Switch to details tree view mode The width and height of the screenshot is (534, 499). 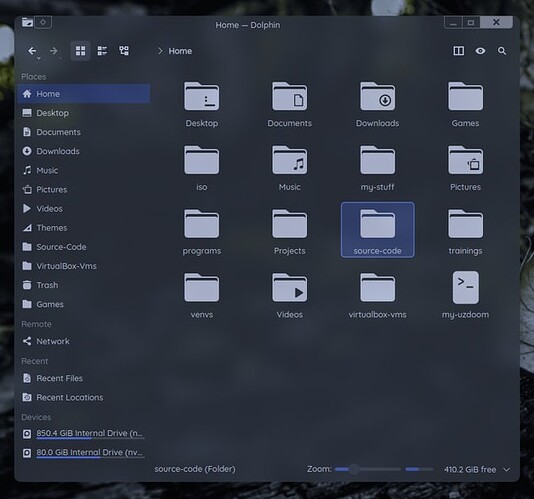(124, 51)
